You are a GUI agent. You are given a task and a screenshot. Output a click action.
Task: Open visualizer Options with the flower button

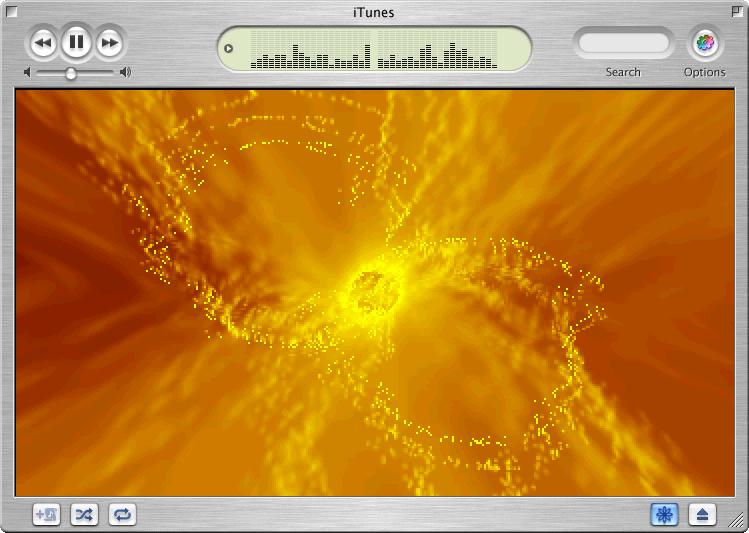[x=705, y=43]
